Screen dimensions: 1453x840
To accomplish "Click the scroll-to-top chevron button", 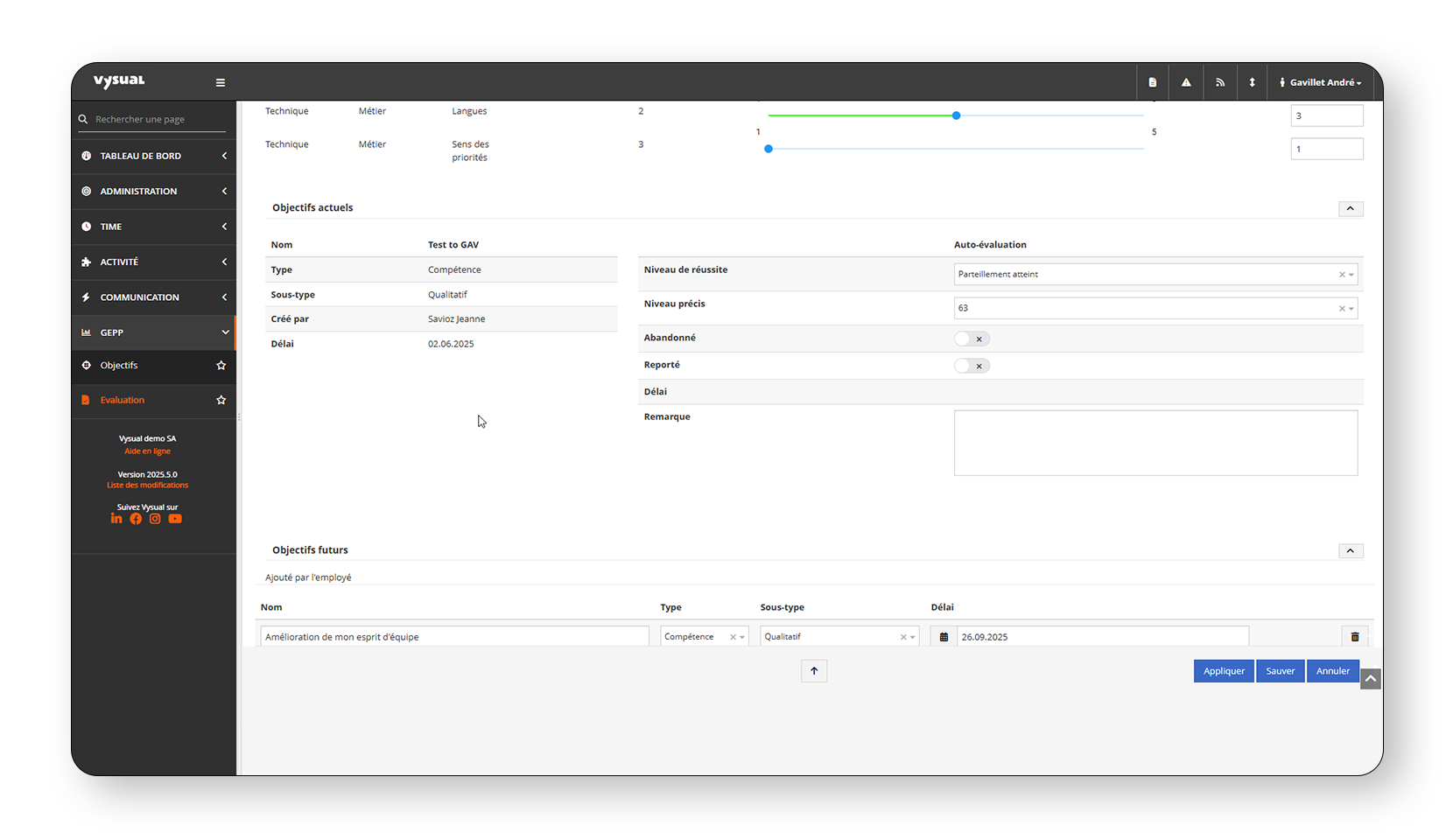I will [1371, 679].
